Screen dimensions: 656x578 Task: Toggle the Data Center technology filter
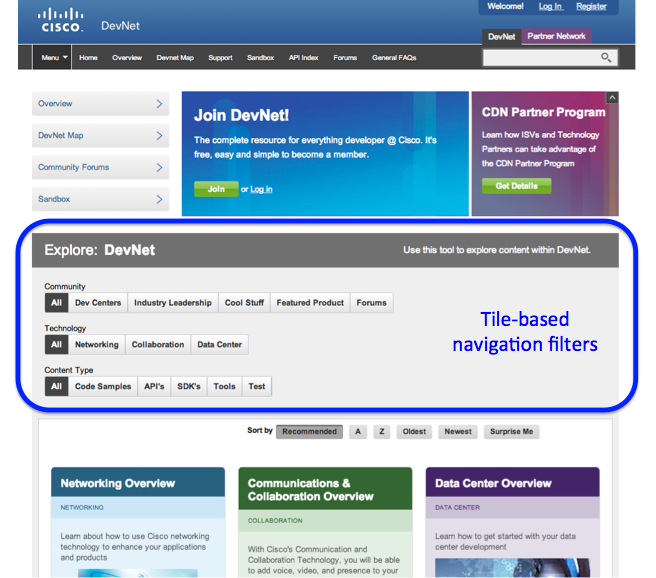pyautogui.click(x=220, y=345)
